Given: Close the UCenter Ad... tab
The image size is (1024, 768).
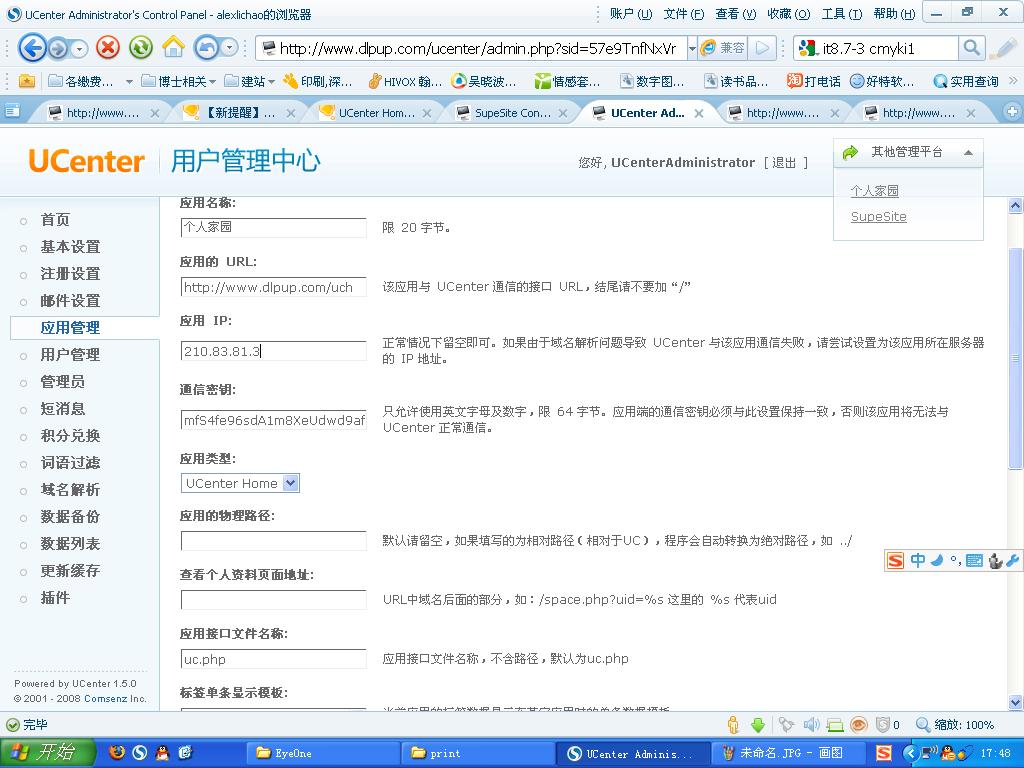Looking at the screenshot, I should (x=699, y=113).
